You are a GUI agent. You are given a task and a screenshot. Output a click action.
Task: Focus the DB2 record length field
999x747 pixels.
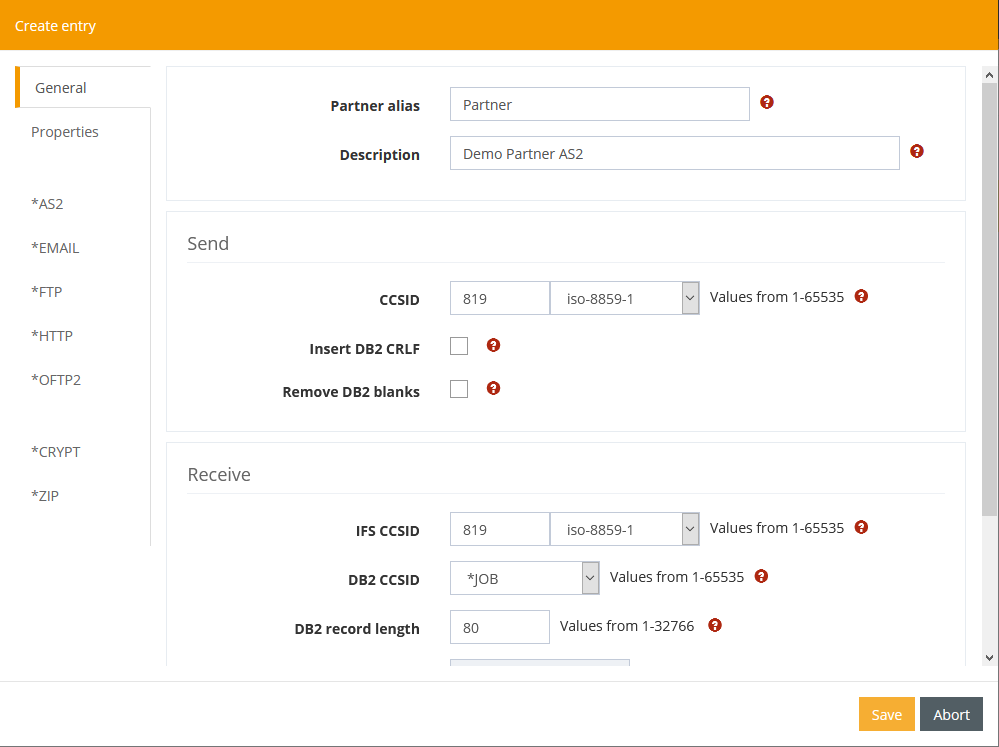(499, 627)
